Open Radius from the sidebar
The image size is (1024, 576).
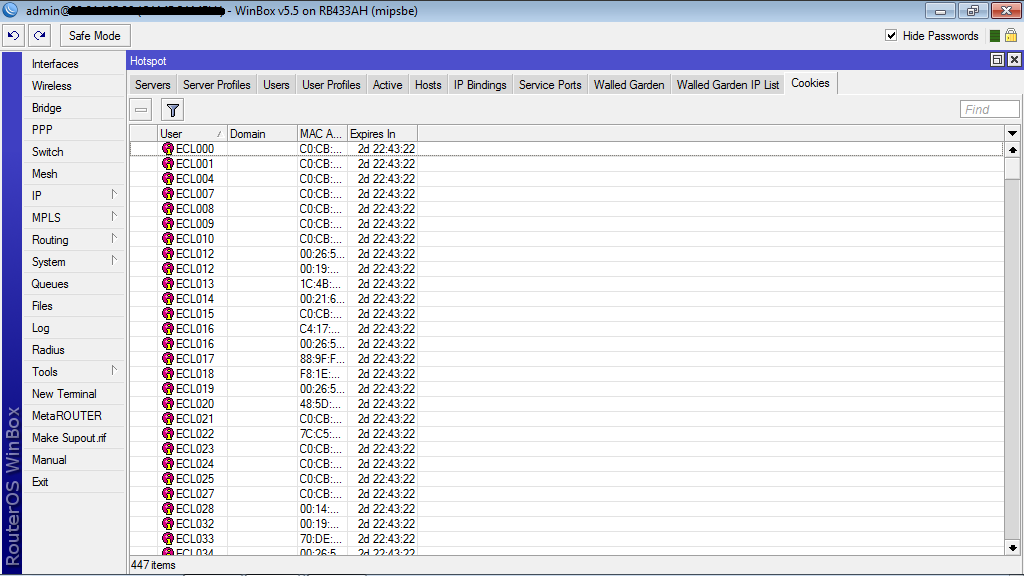74,349
